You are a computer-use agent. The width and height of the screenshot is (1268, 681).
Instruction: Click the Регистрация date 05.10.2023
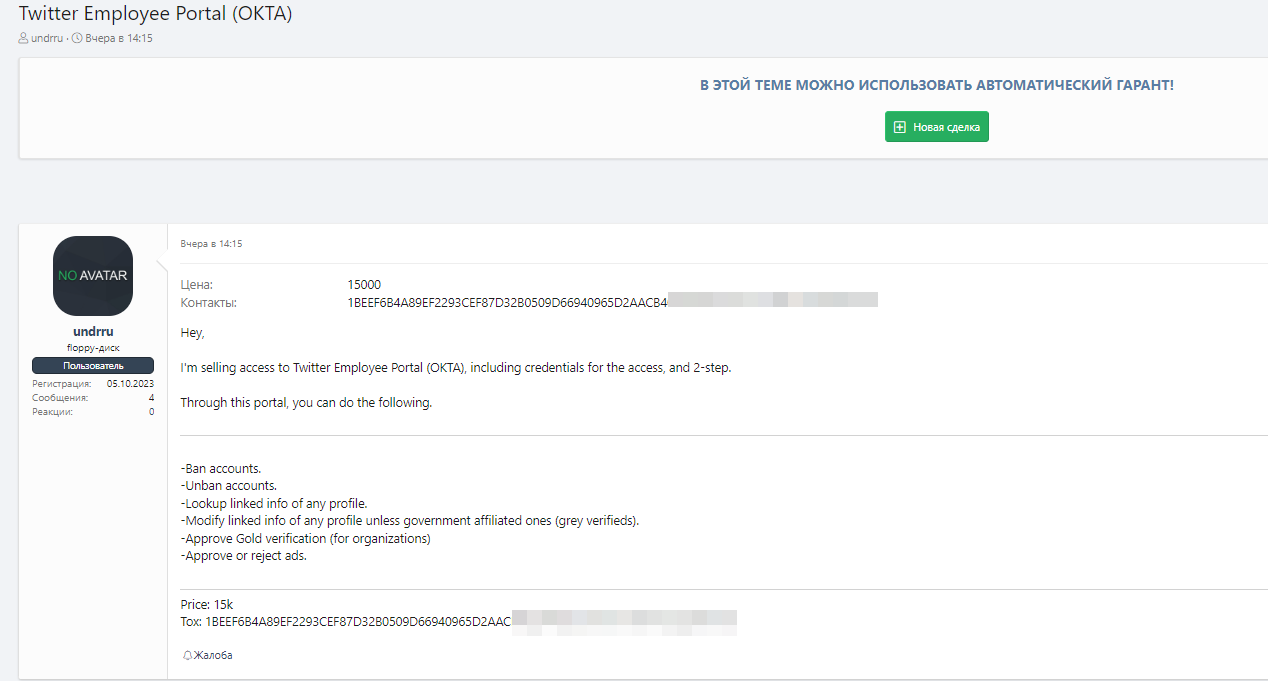point(130,383)
